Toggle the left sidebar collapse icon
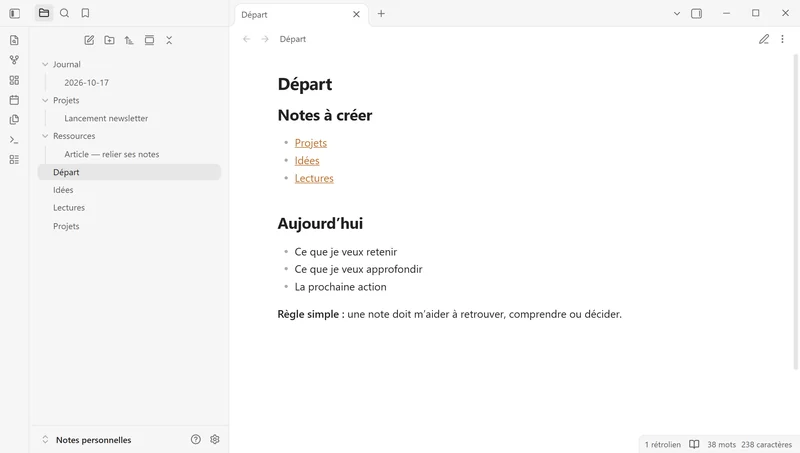This screenshot has height=453, width=800. point(14,13)
